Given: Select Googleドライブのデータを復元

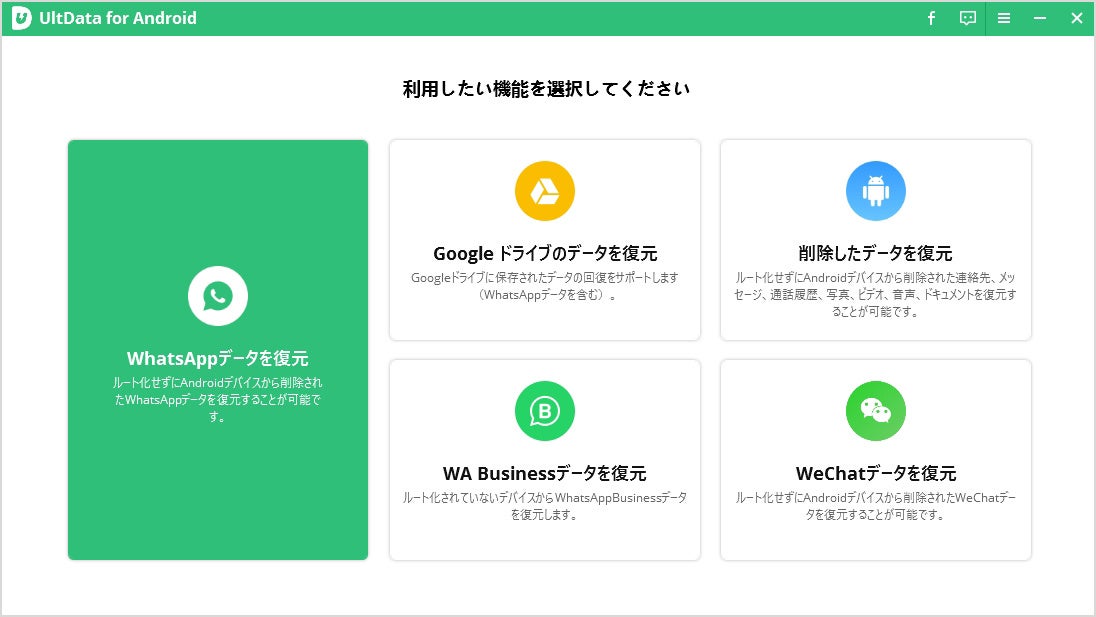Looking at the screenshot, I should click(x=545, y=240).
